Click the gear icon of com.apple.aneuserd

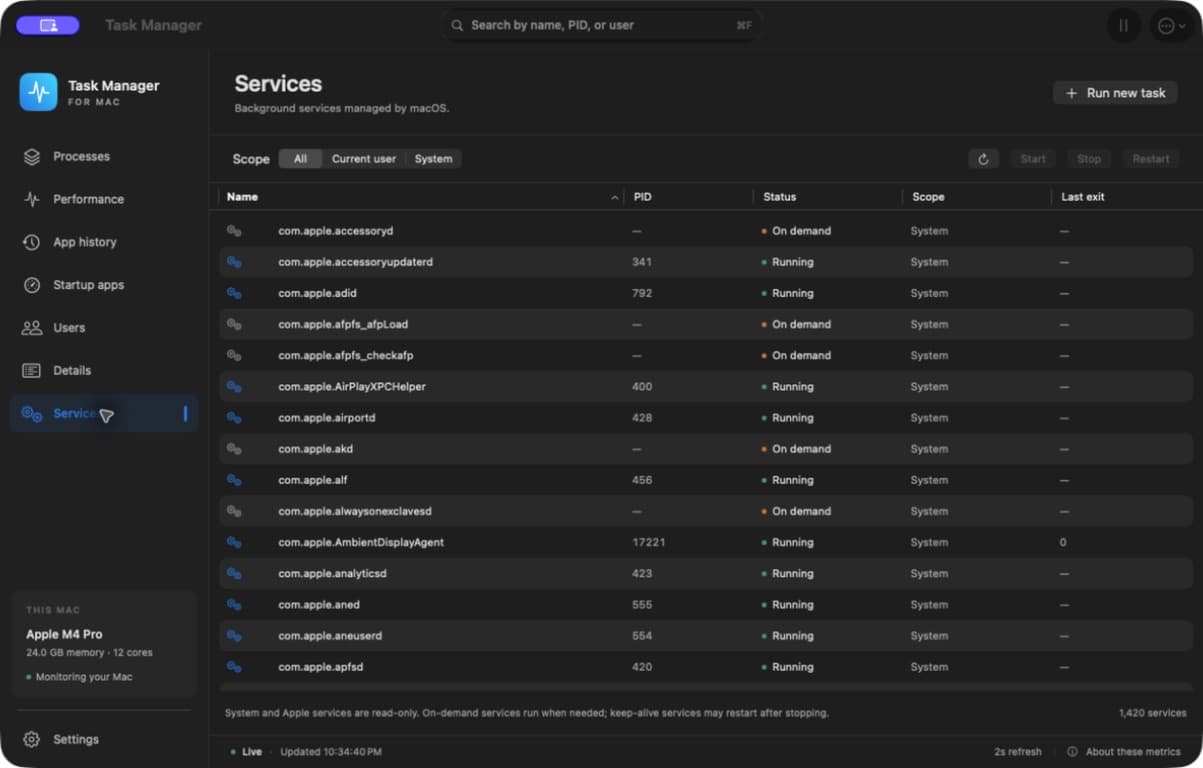click(234, 635)
